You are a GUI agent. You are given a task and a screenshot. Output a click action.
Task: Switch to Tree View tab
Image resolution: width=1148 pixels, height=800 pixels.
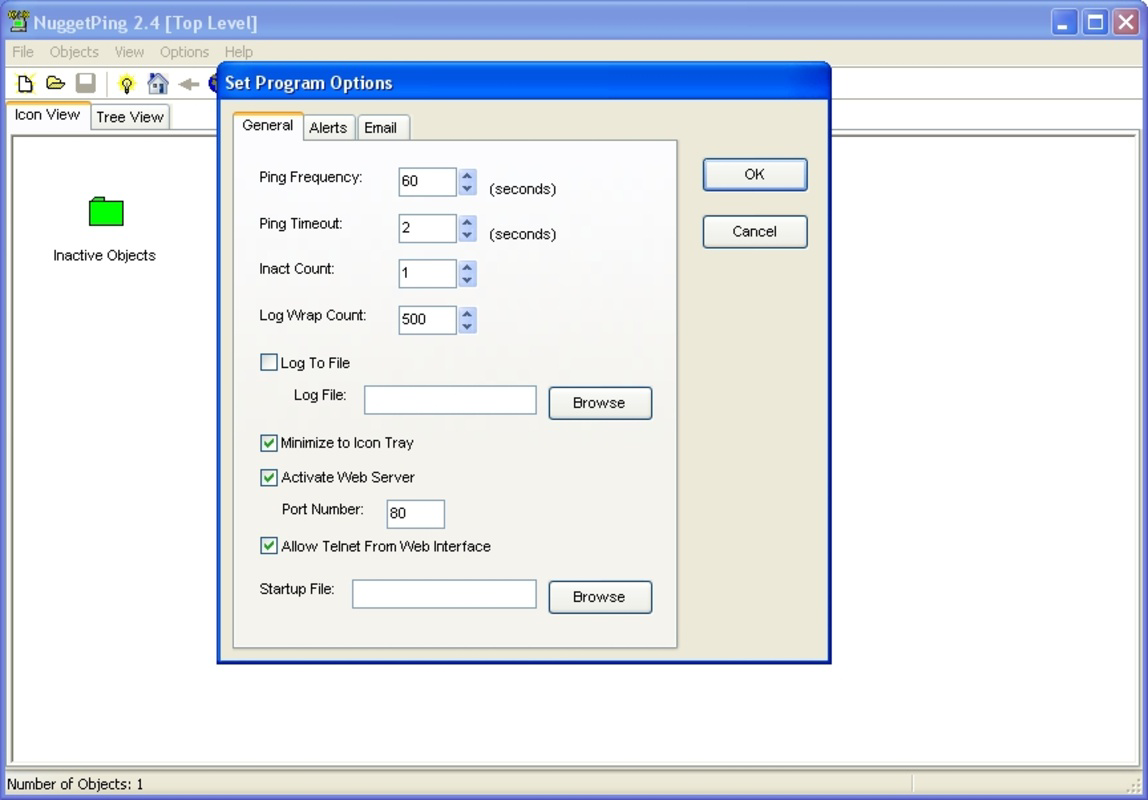click(130, 117)
